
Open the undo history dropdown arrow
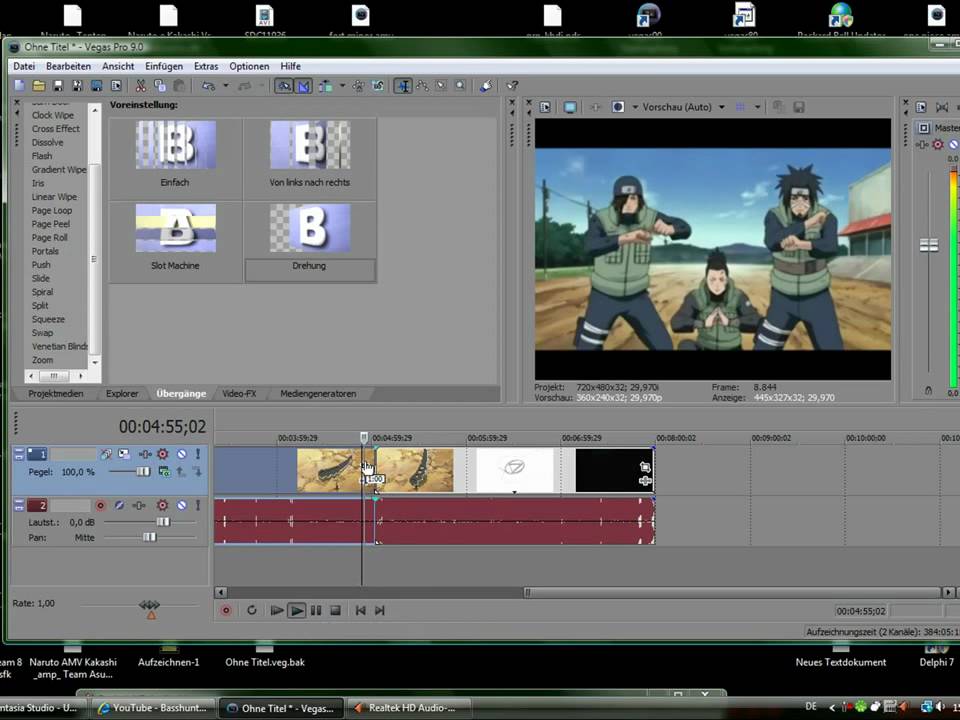pyautogui.click(x=225, y=86)
